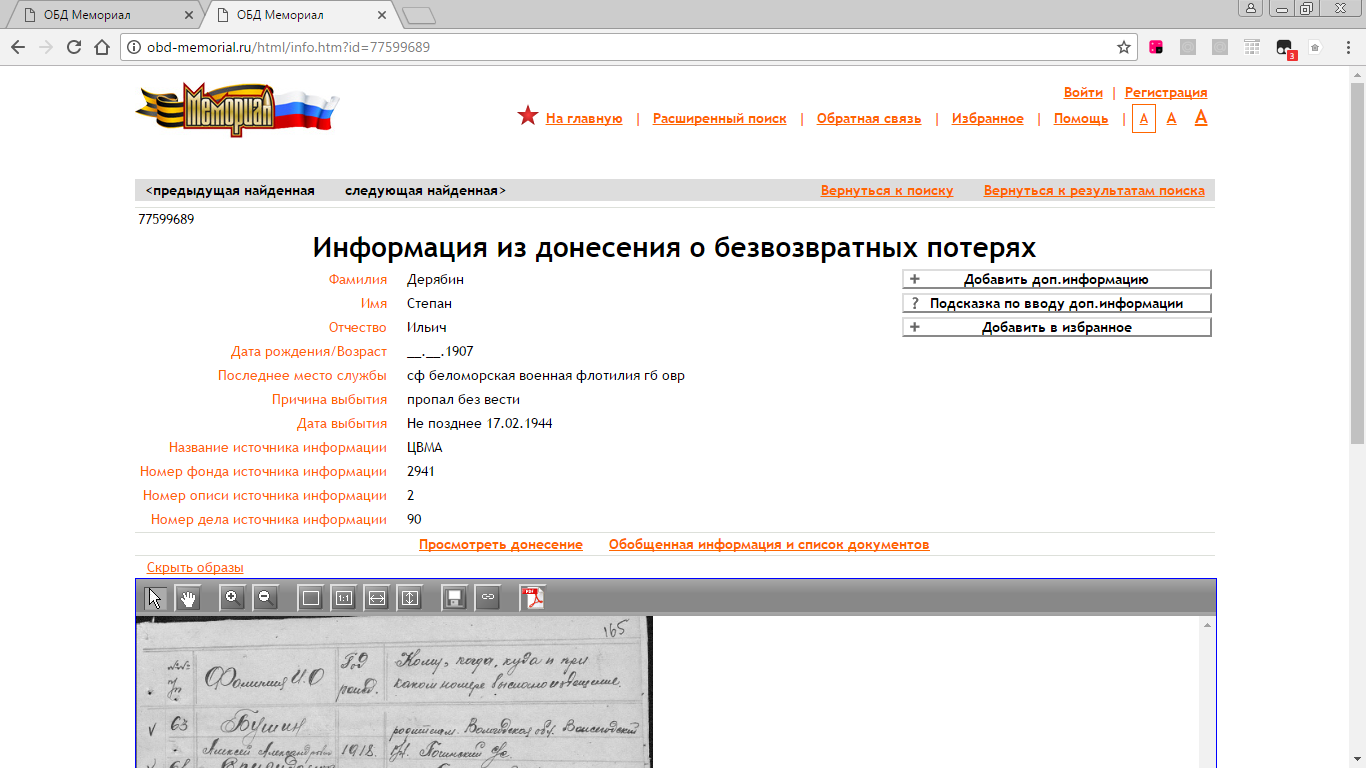Open Chrome three-dot menu
This screenshot has height=768, width=1366.
tap(1346, 47)
